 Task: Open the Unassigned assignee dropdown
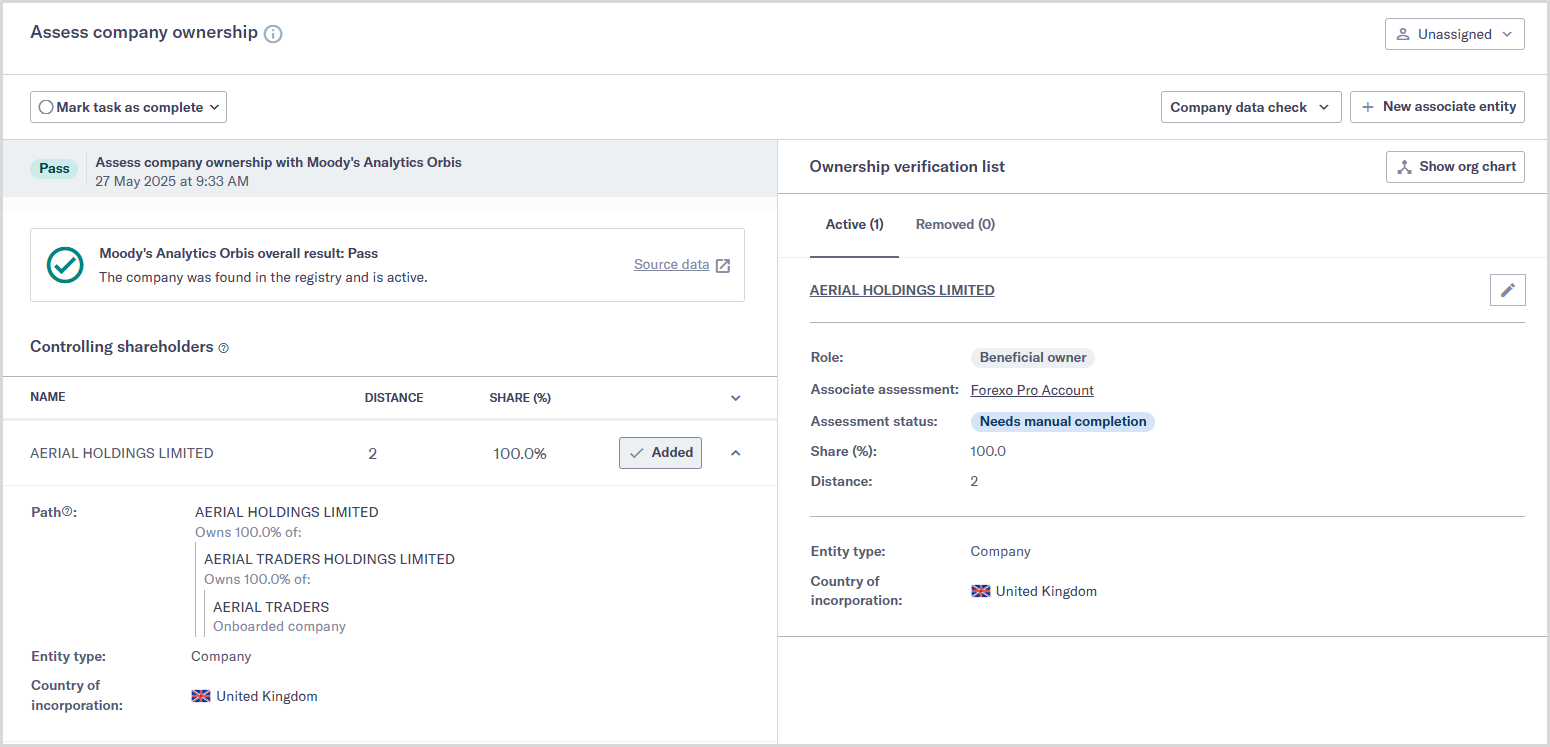click(x=1454, y=34)
